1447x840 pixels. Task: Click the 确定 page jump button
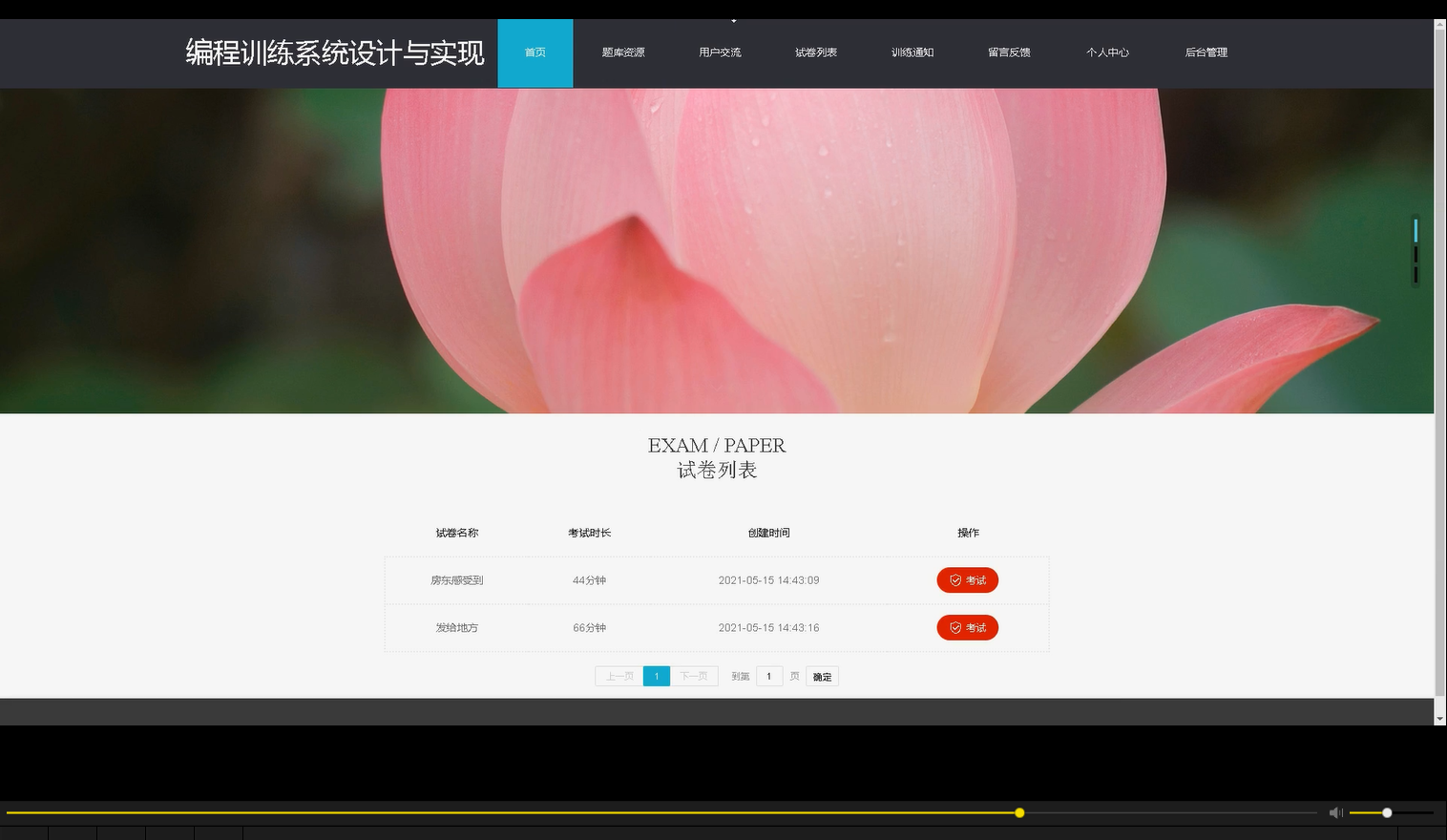822,677
